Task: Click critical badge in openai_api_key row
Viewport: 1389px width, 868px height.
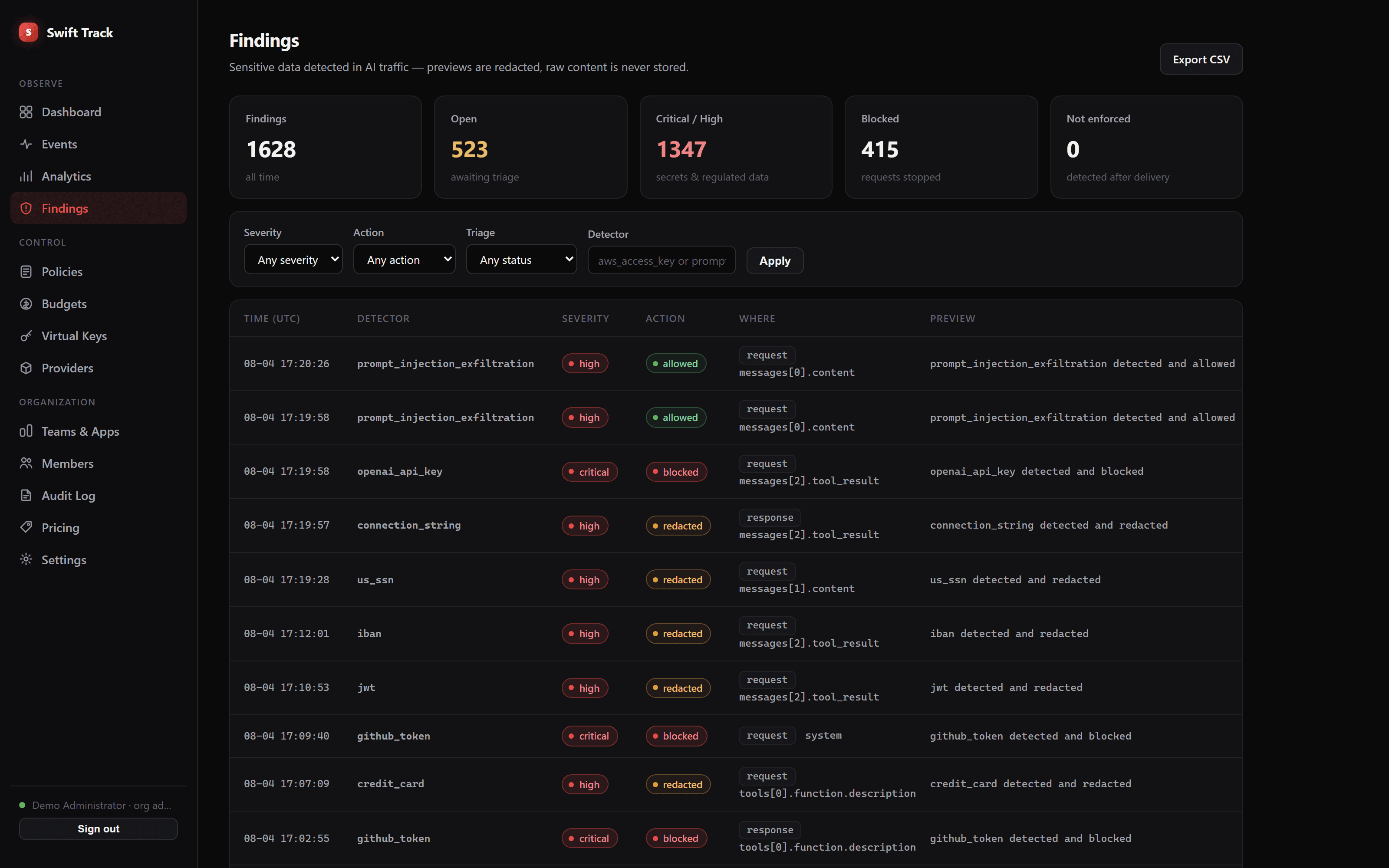Action: coord(589,472)
